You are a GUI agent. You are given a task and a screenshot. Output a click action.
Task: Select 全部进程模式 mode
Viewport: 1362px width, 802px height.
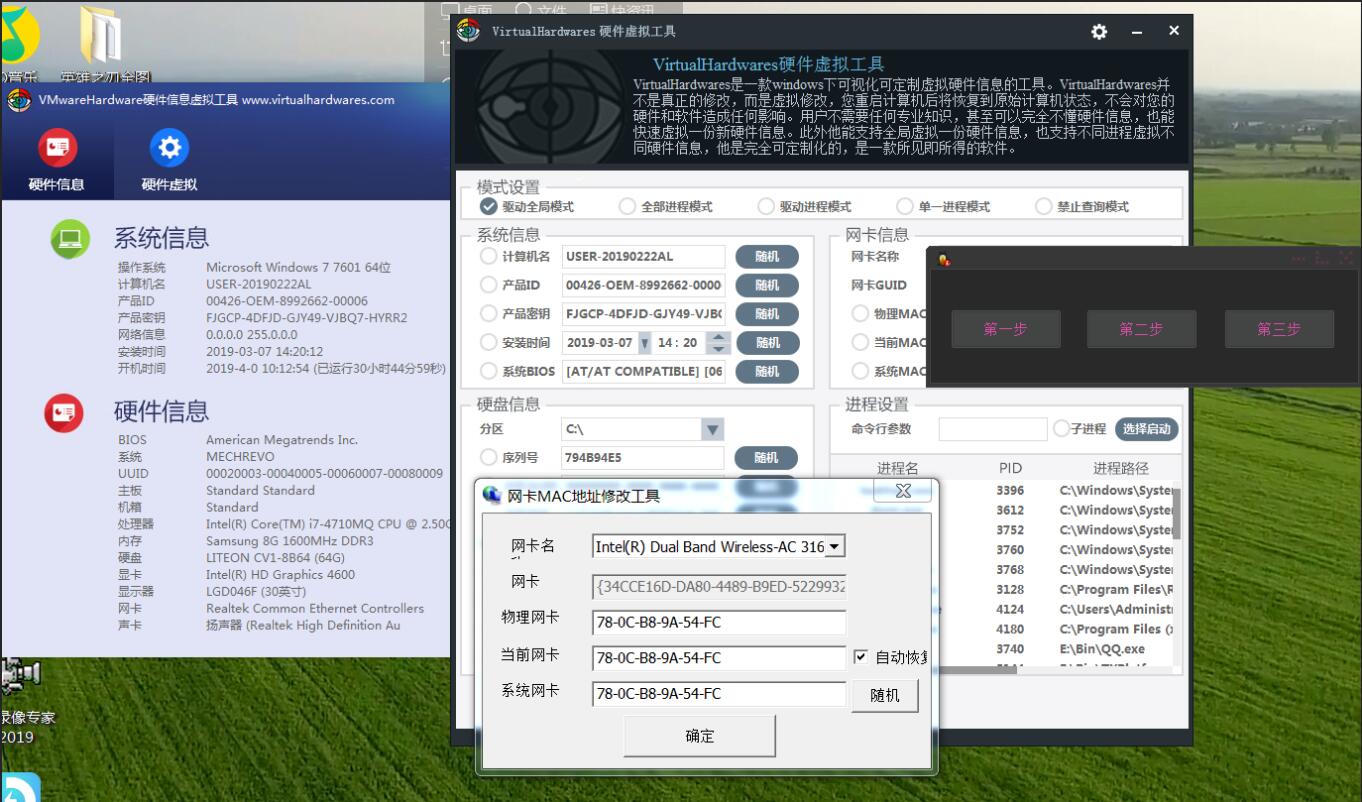tap(627, 206)
